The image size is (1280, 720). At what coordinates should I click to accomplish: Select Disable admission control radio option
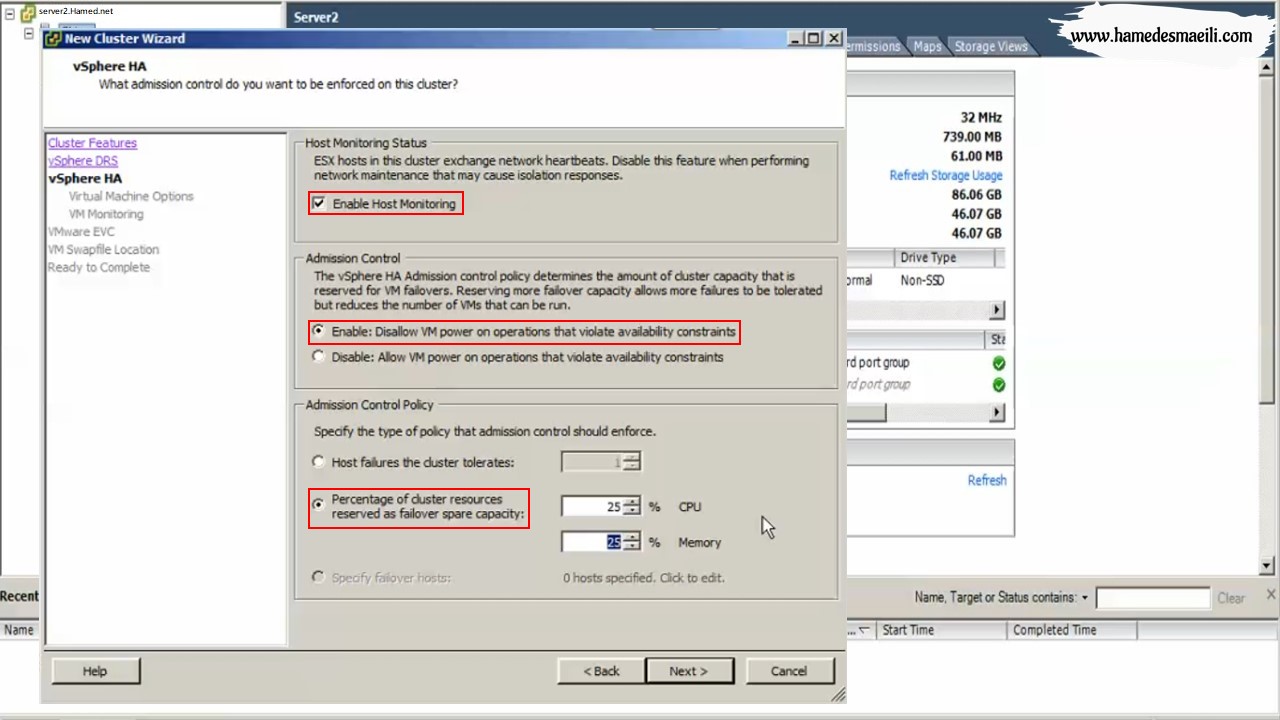pos(319,356)
